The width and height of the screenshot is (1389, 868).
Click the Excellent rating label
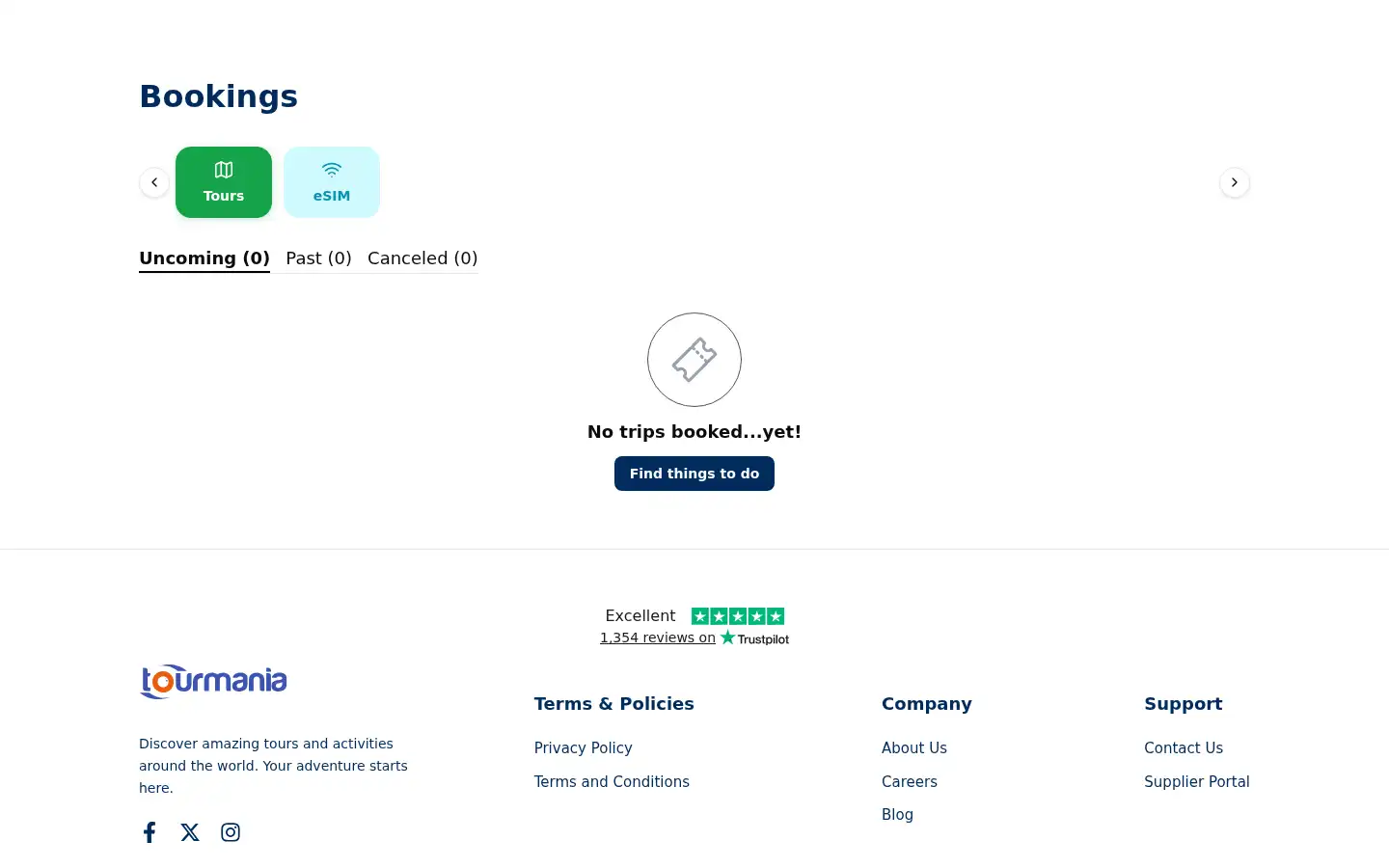point(640,616)
